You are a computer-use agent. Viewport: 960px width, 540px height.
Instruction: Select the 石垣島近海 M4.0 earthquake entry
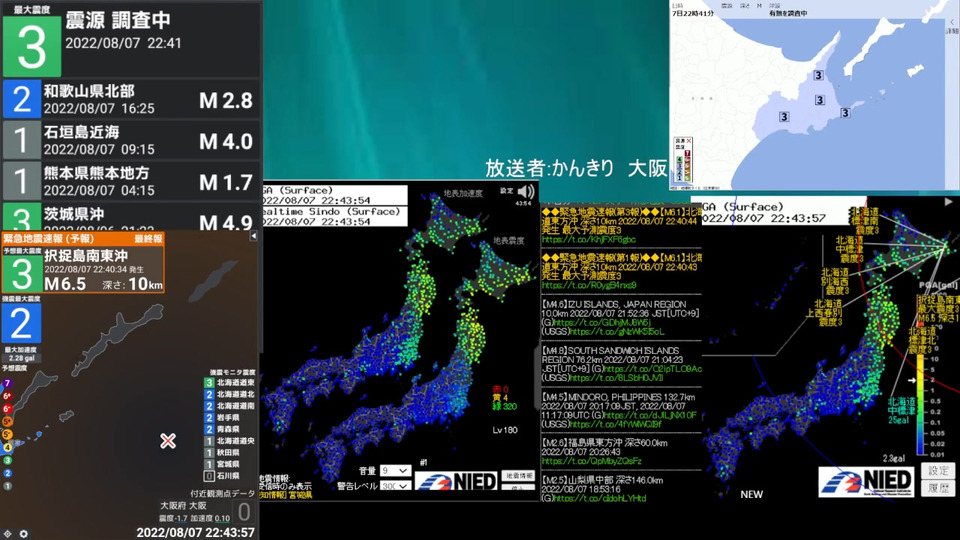pyautogui.click(x=131, y=140)
